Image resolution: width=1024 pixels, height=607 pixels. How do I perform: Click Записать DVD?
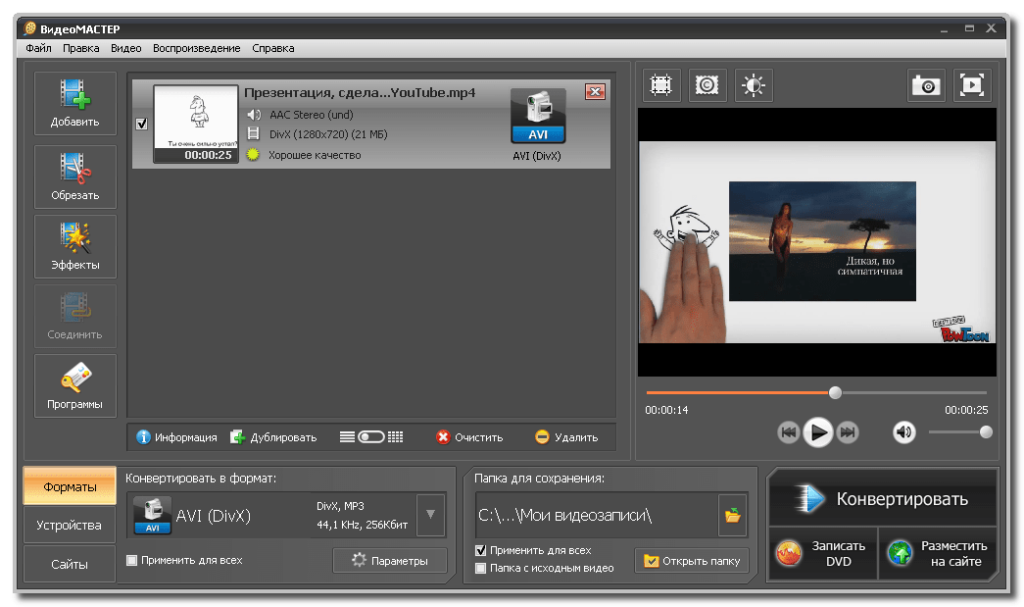[823, 553]
